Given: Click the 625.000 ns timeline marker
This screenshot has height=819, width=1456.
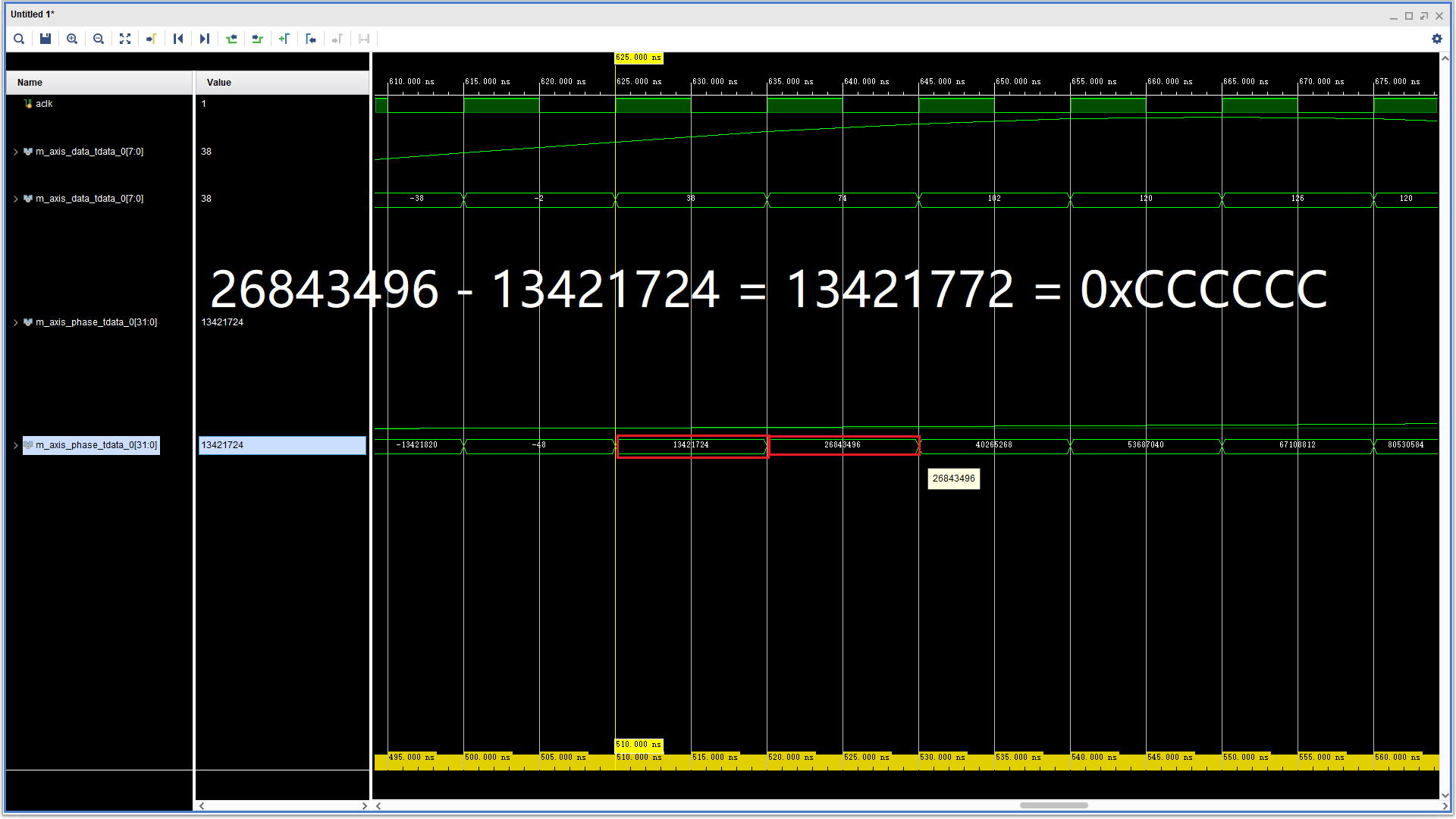Looking at the screenshot, I should pos(638,58).
